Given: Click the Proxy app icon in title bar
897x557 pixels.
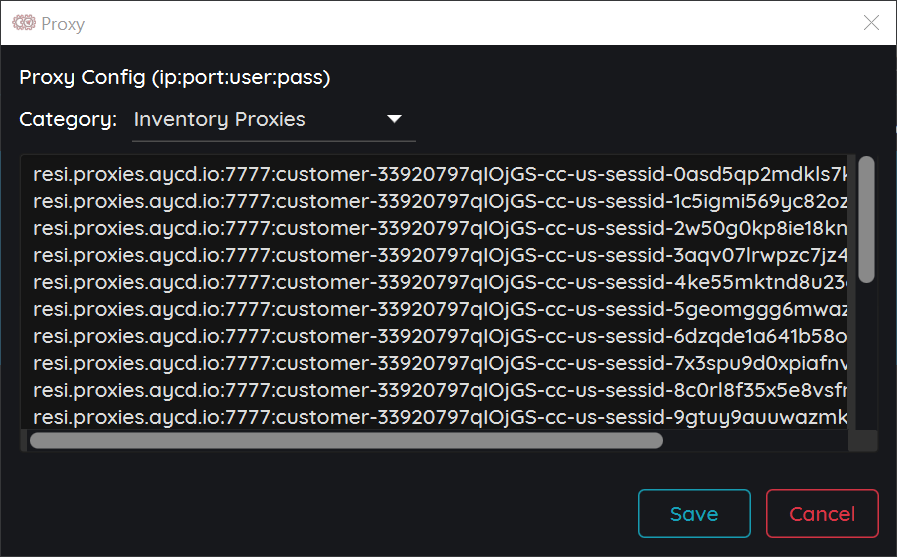Looking at the screenshot, I should tap(24, 23).
